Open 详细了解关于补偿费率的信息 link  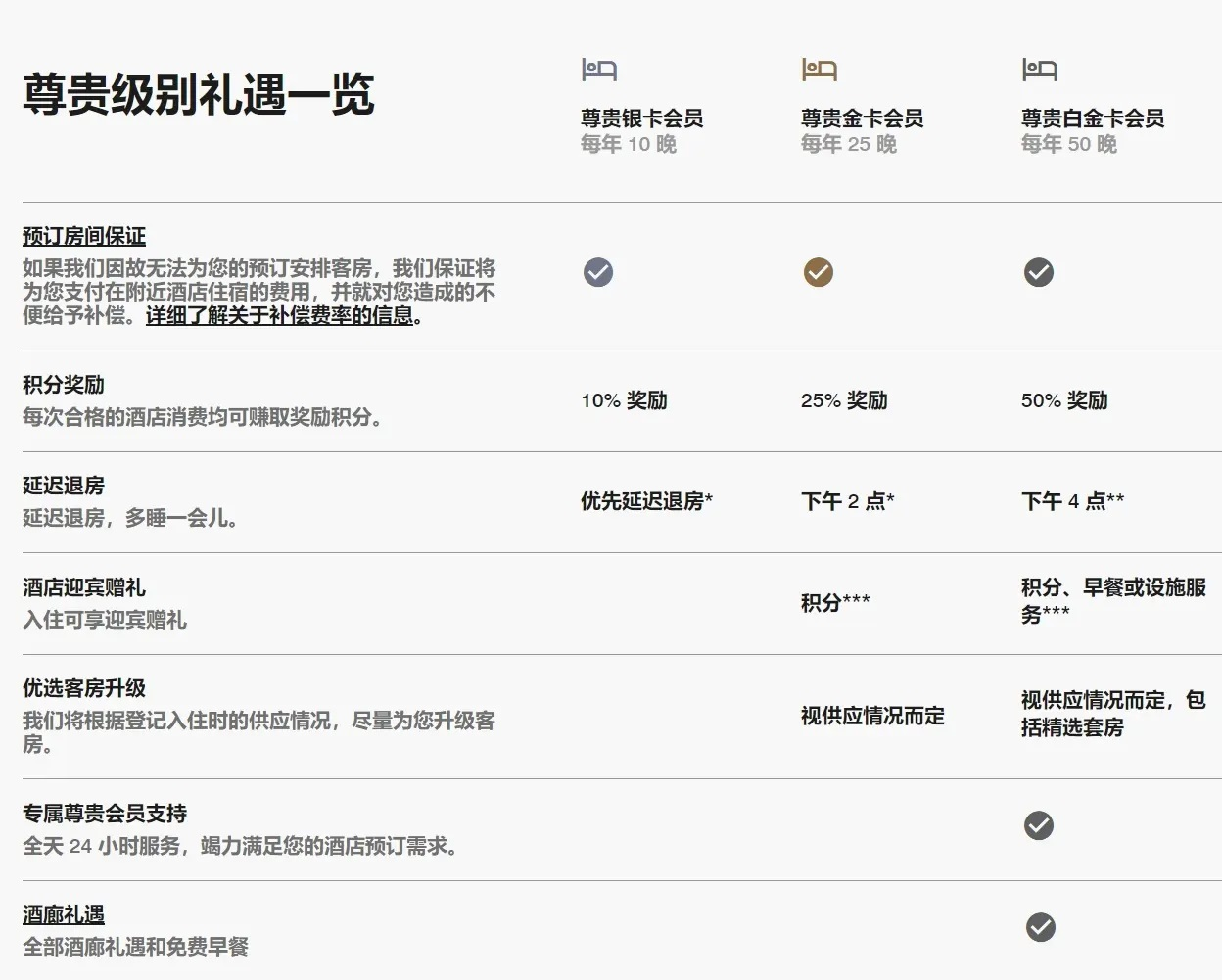click(280, 315)
